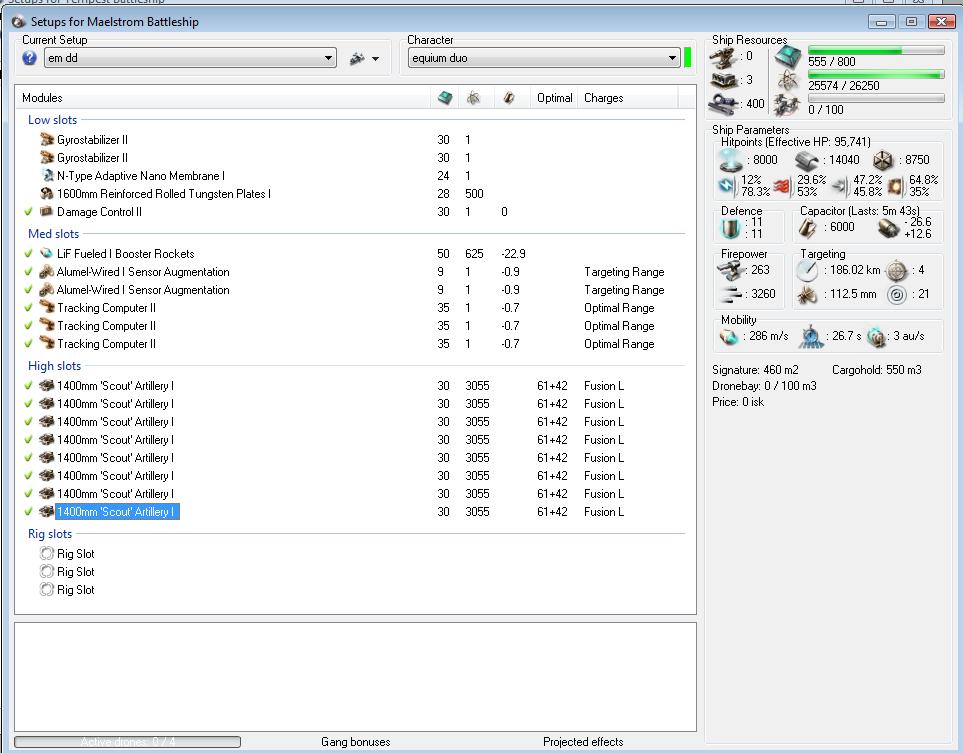Collapse the Low slots group
Viewport: 963px width, 753px height.
[x=52, y=120]
